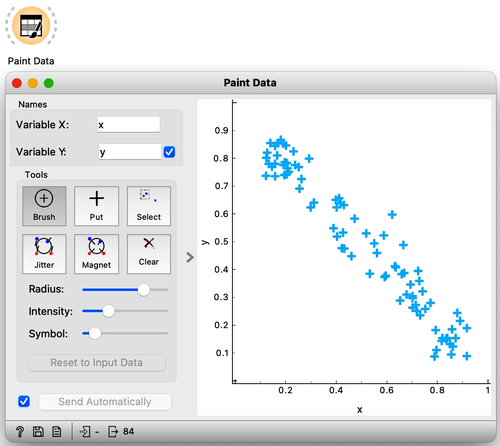Click the Intensity slider handle

[108, 311]
